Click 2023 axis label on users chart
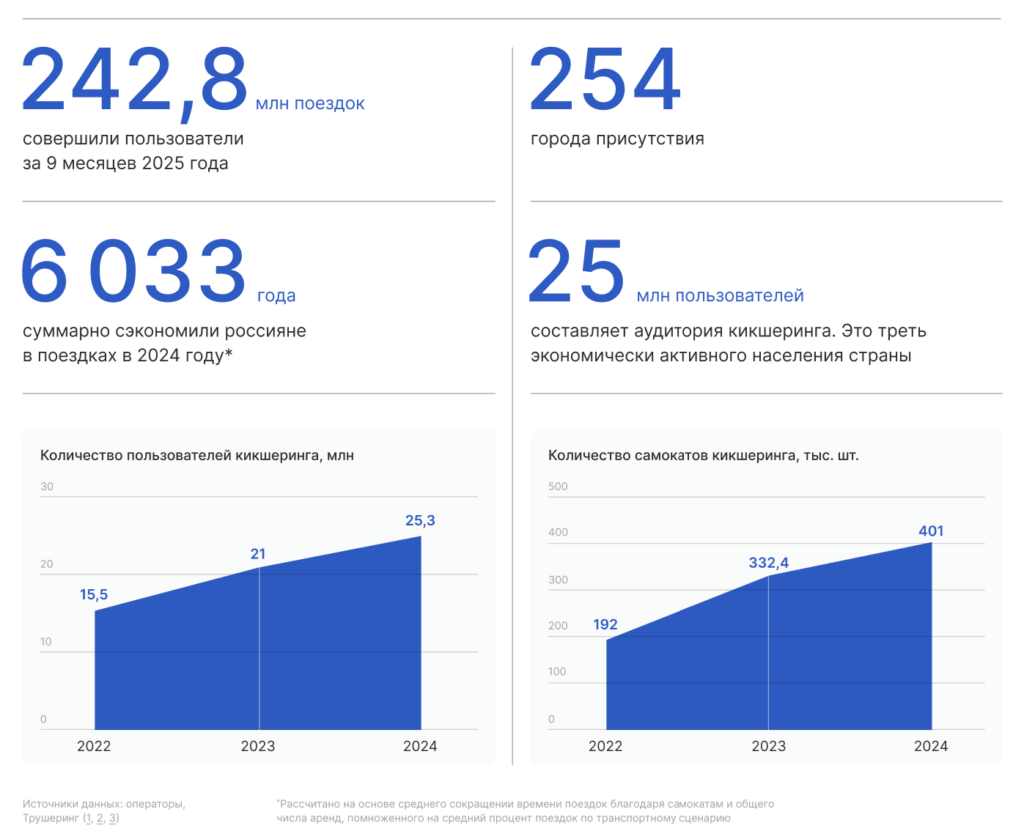 click(x=258, y=746)
